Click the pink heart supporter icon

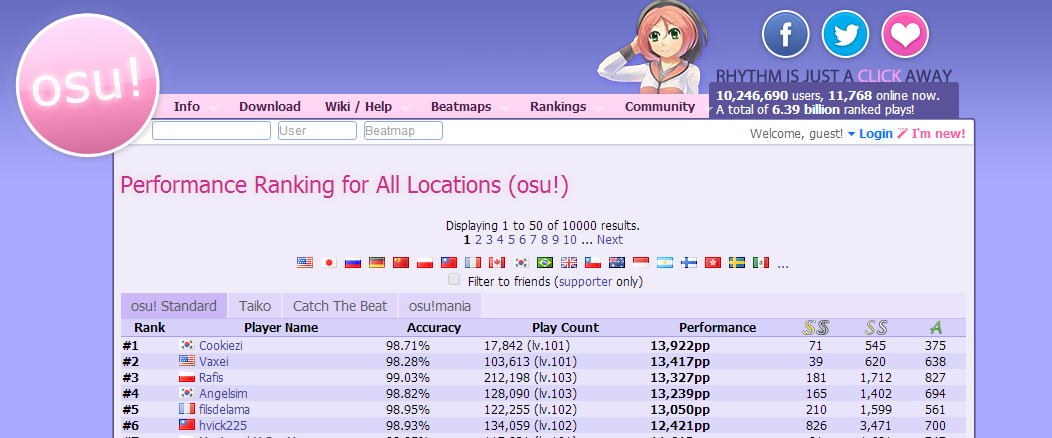click(905, 34)
